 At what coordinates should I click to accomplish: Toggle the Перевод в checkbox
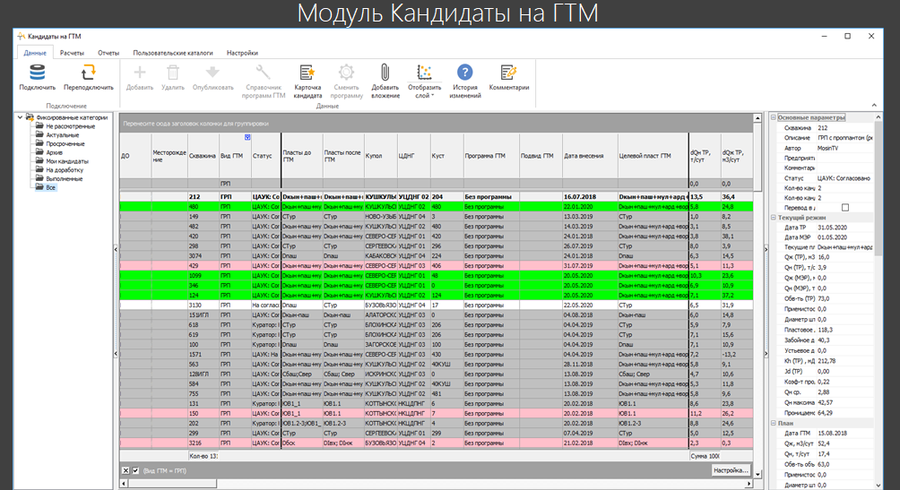[845, 208]
